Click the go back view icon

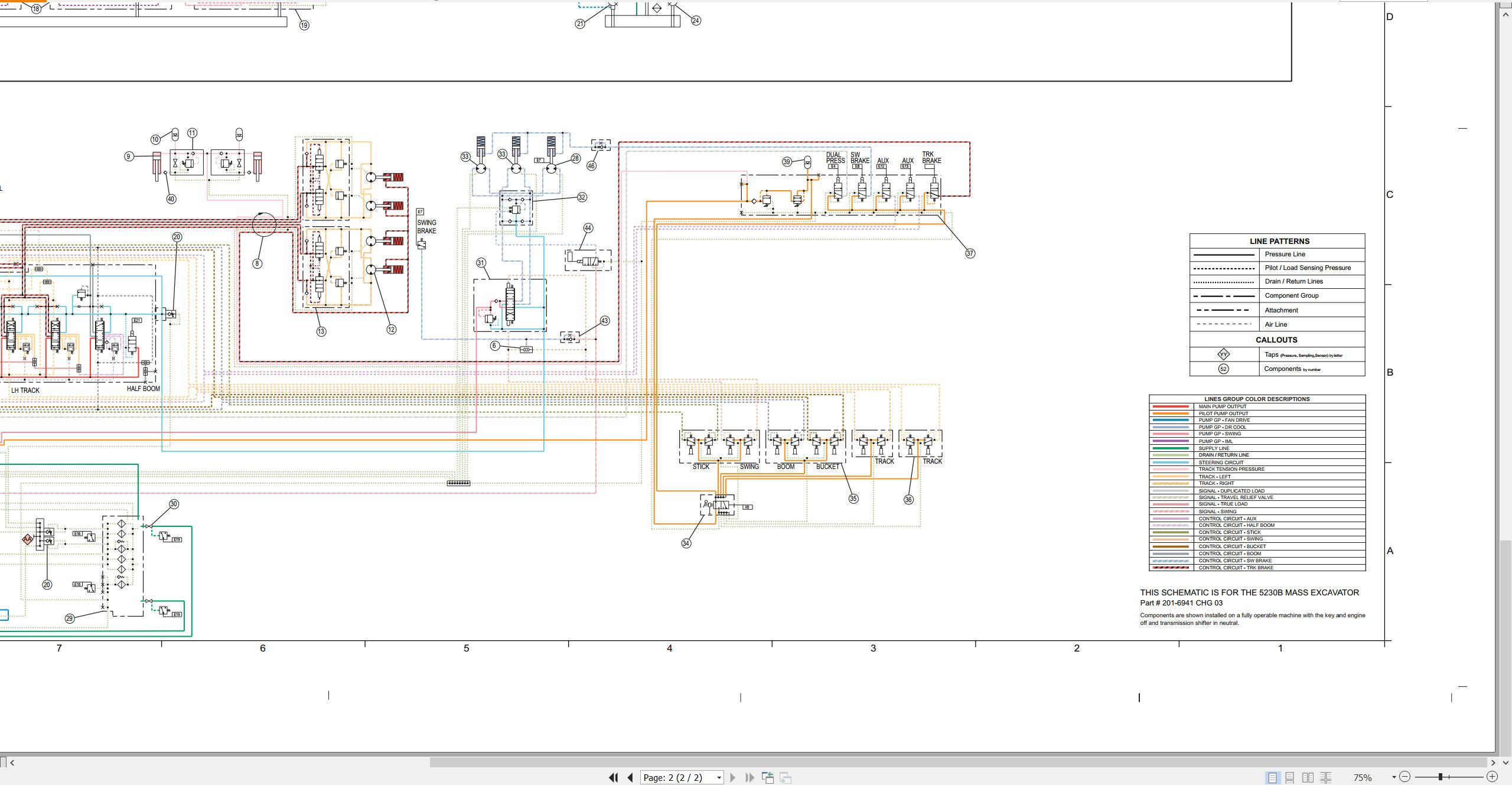768,777
